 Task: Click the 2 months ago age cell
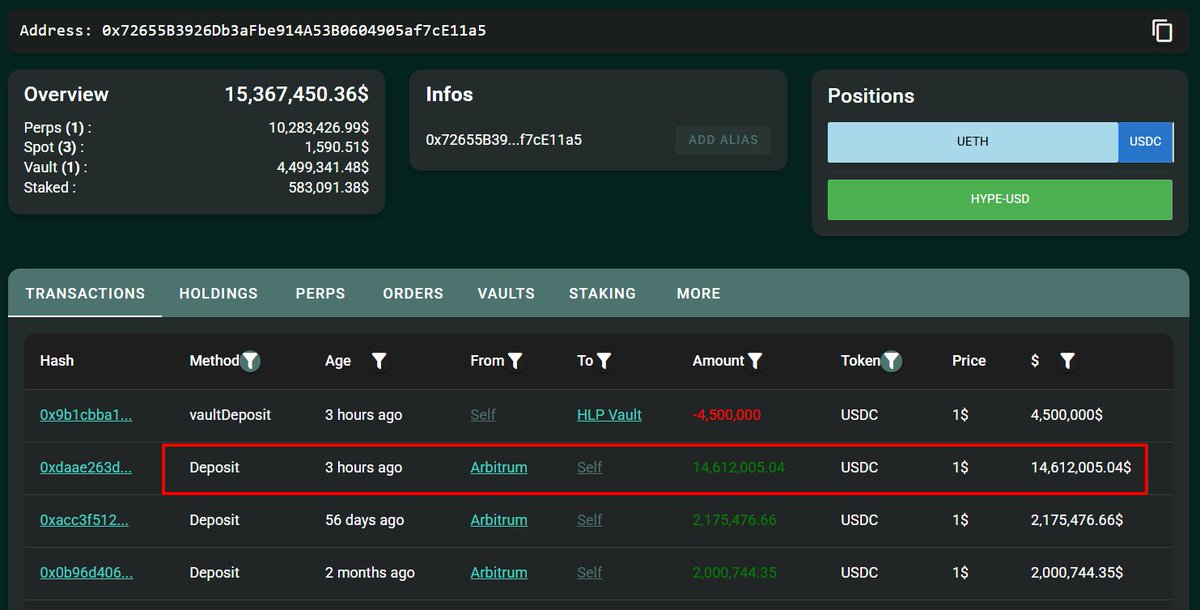[x=370, y=573]
